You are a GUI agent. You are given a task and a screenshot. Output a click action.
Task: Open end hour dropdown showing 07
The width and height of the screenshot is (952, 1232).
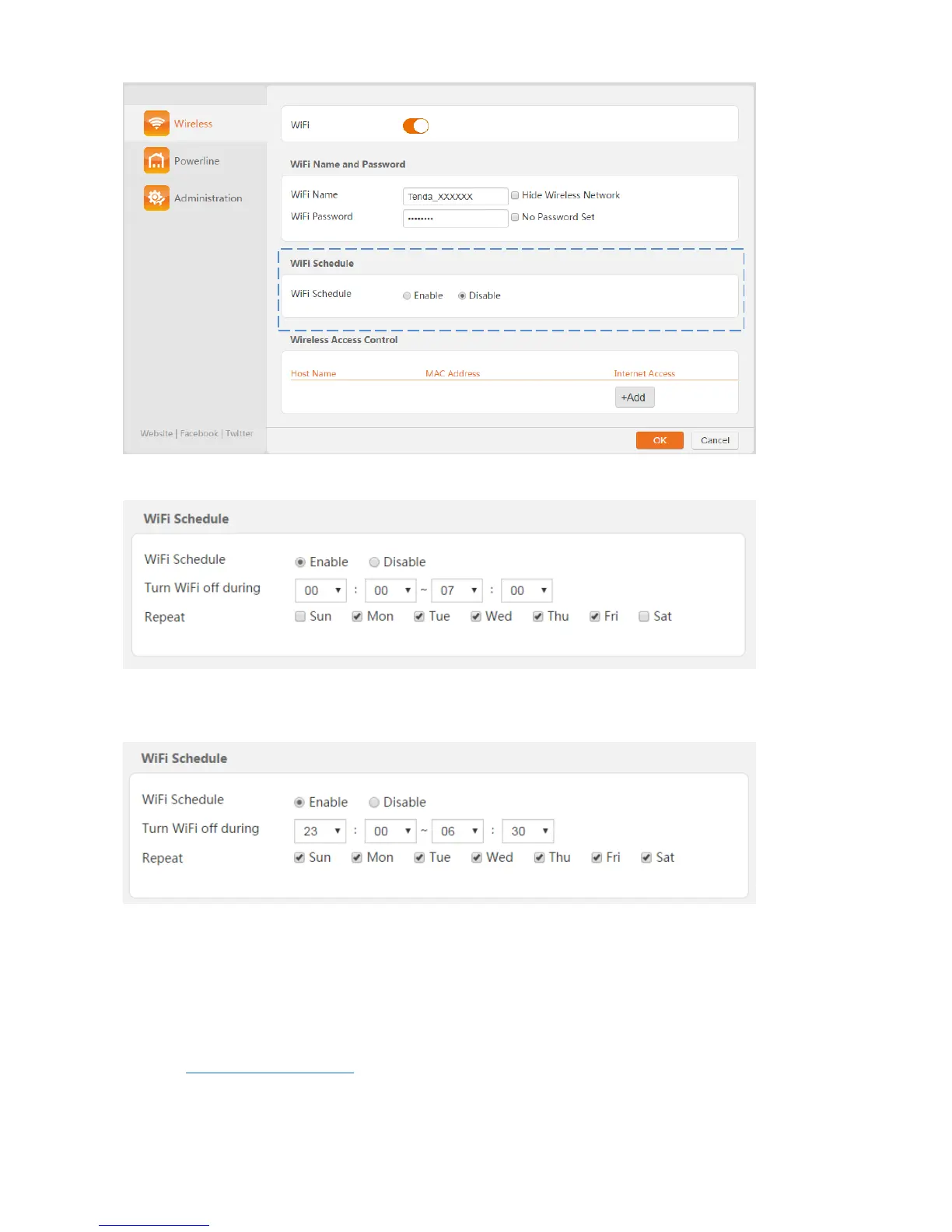(457, 590)
